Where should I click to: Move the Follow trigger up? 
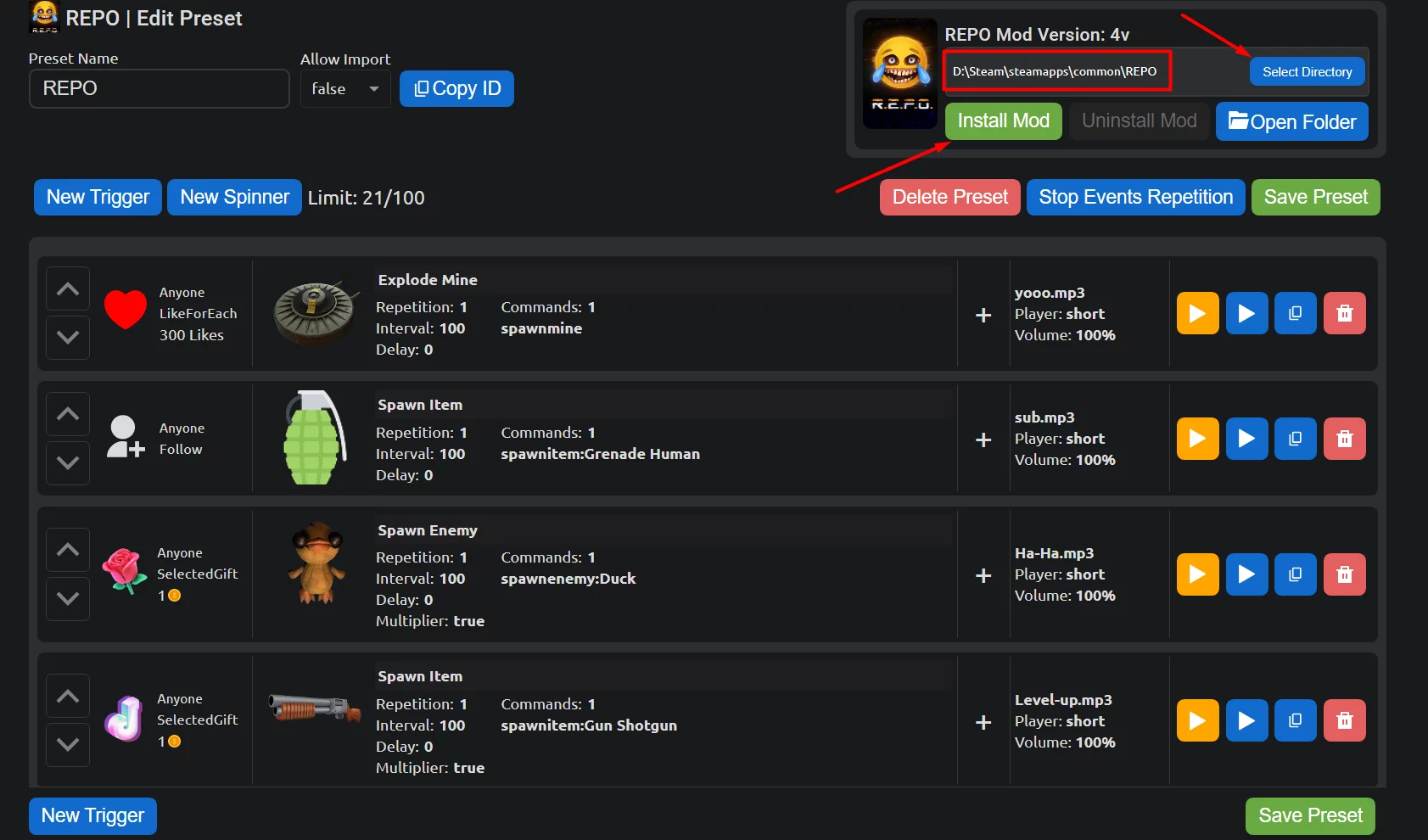(x=68, y=414)
